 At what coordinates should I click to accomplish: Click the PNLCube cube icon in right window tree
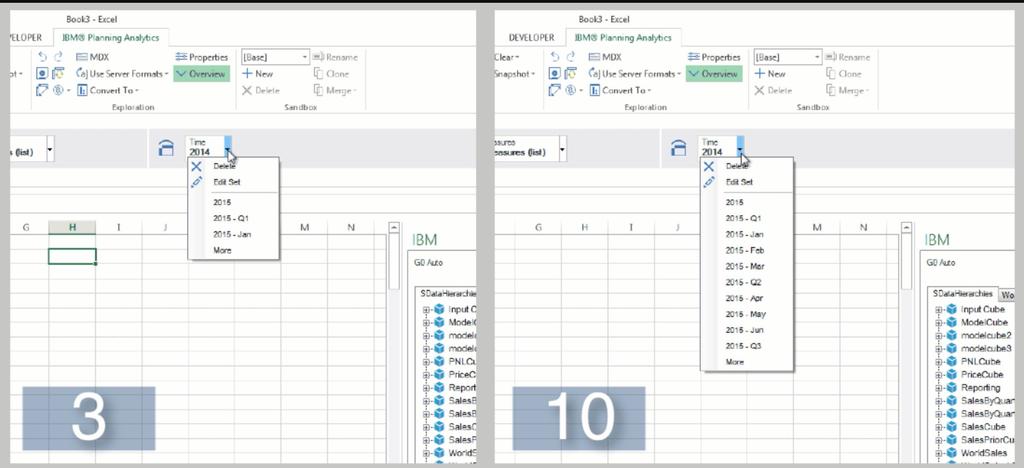pos(952,362)
